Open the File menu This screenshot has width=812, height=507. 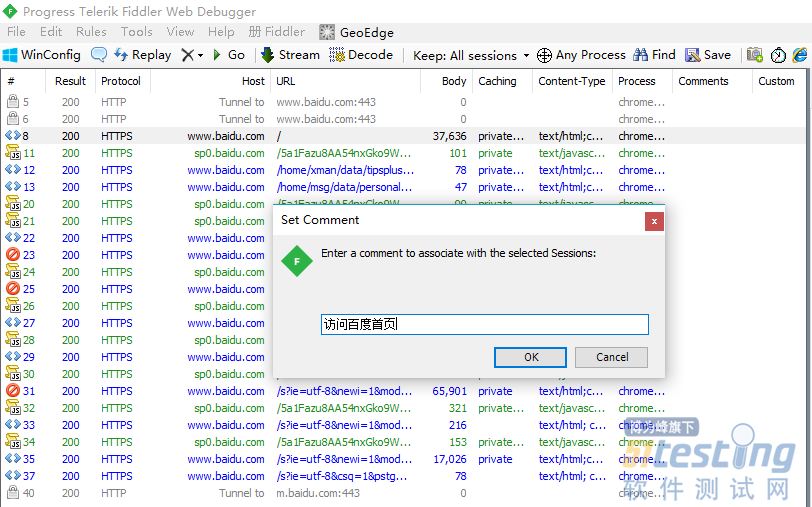(x=16, y=32)
